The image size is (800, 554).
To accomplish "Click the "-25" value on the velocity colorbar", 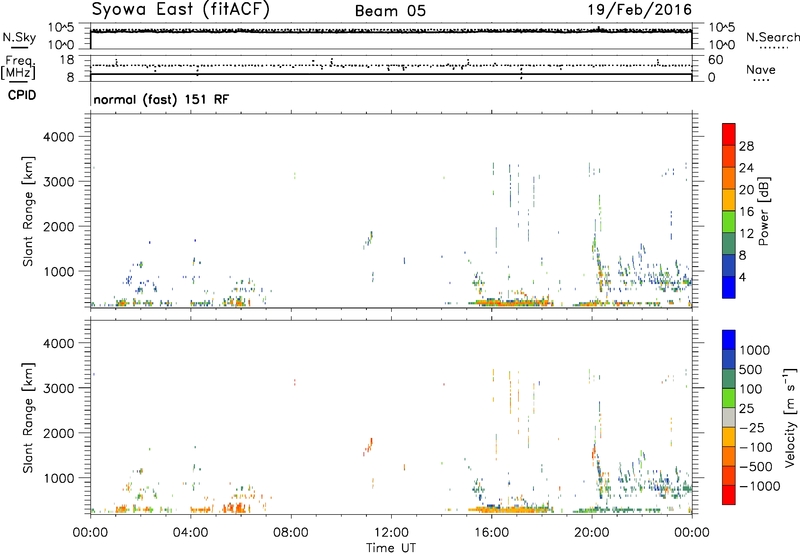I will tap(751, 428).
